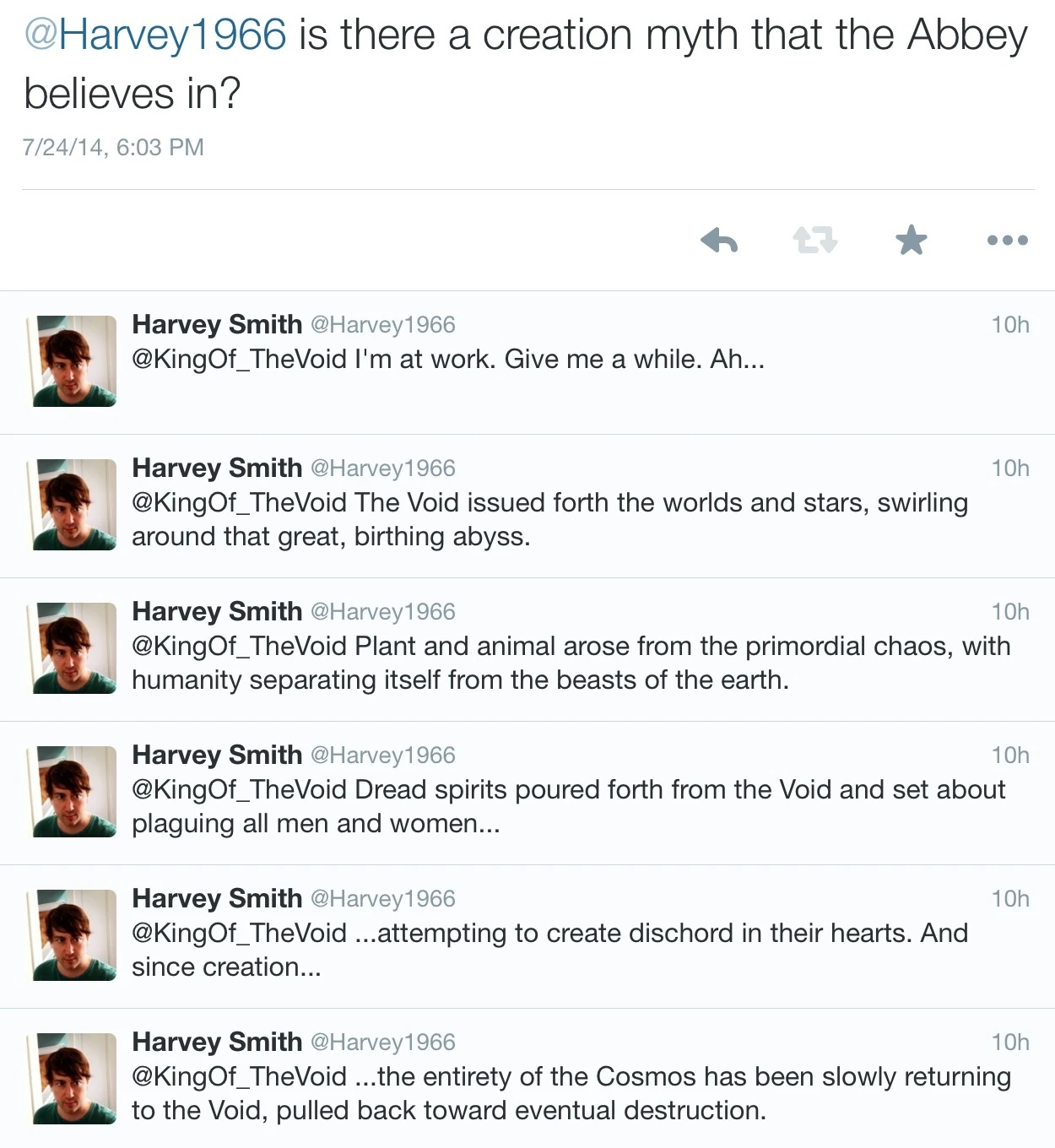Tap avatar on "Dread spirits poured forth" reply
This screenshot has width=1055, height=1148.
[x=74, y=792]
